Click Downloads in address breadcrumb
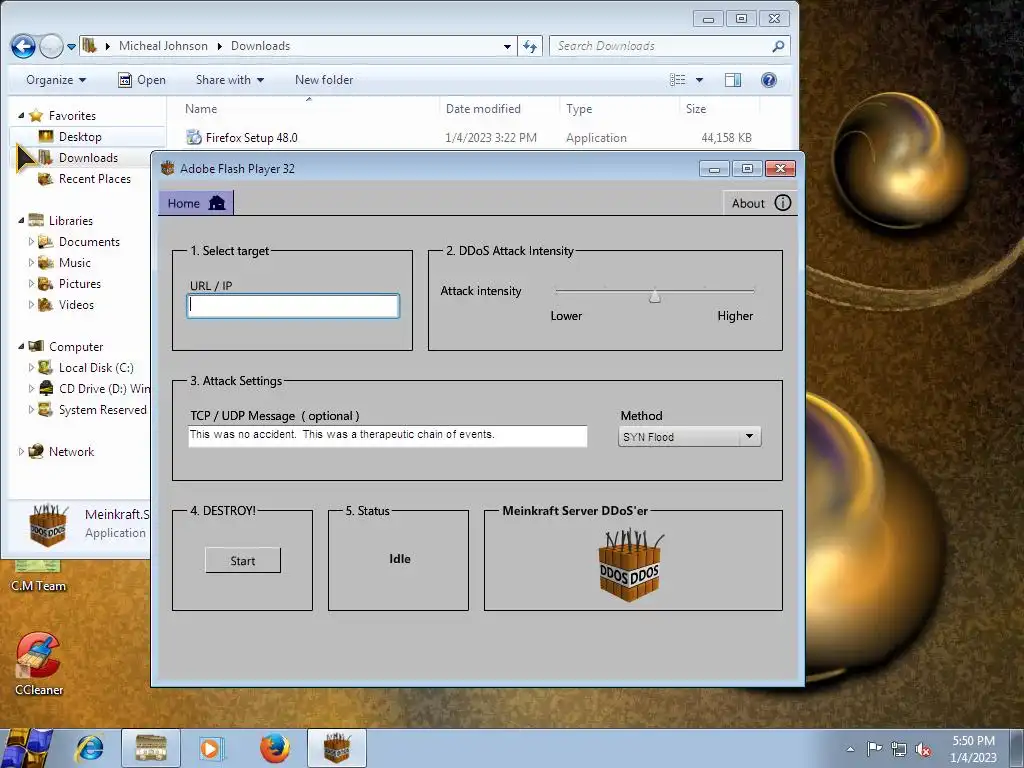This screenshot has width=1024, height=768. (260, 46)
